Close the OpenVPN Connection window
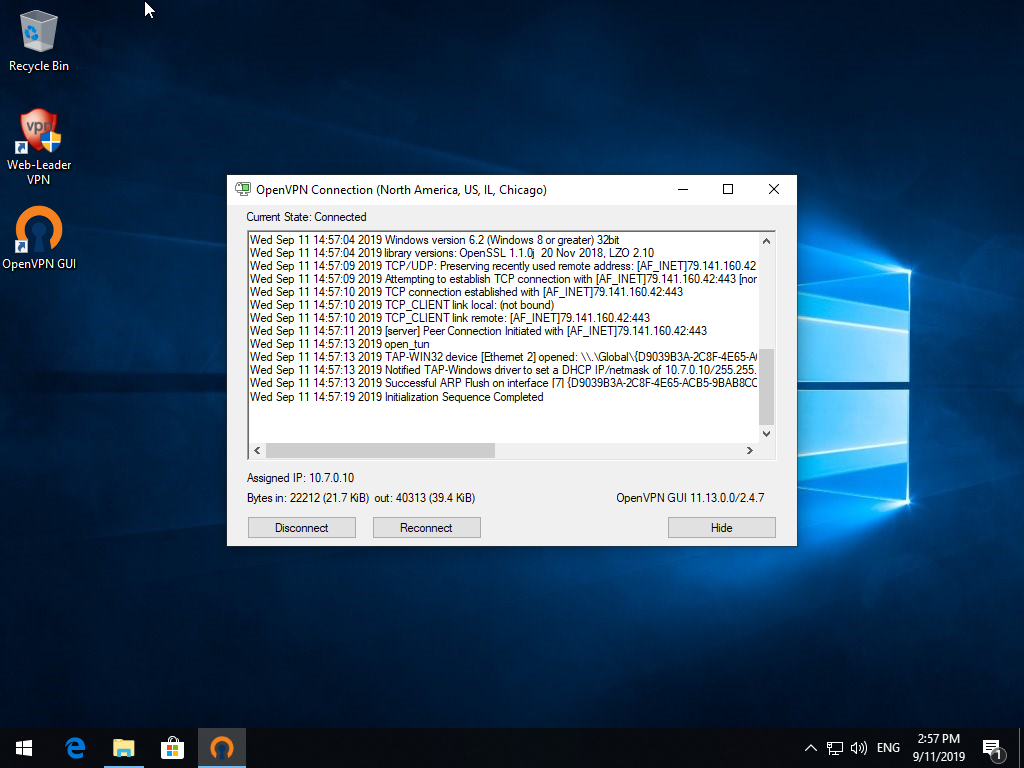This screenshot has height=768, width=1024. pyautogui.click(x=774, y=189)
